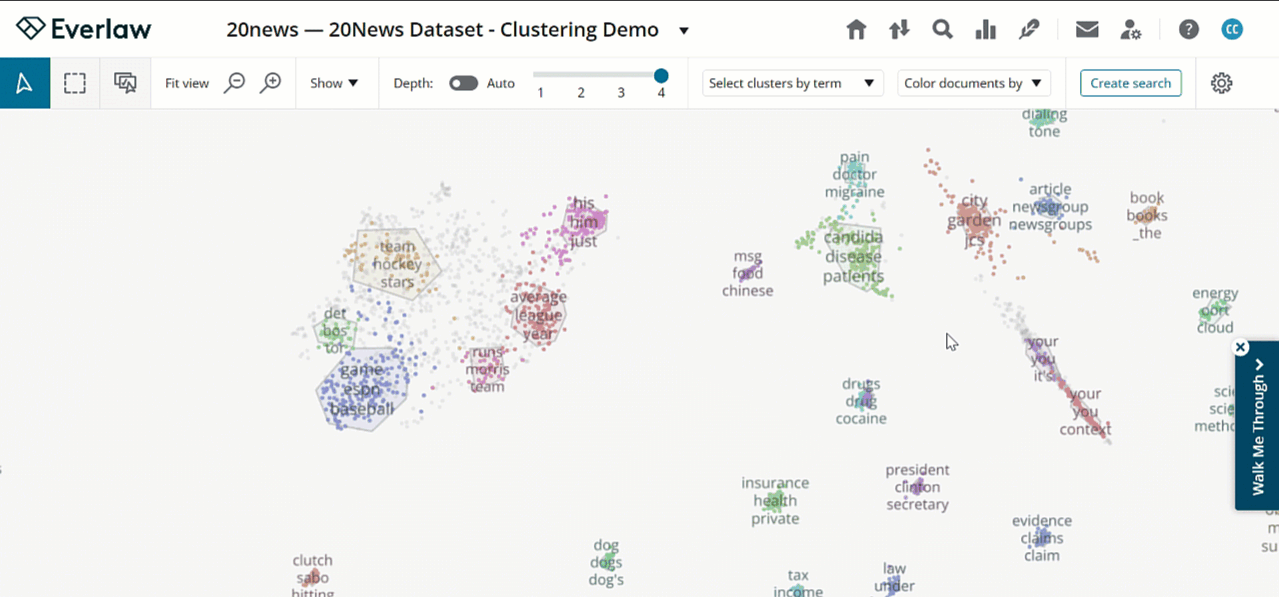Image resolution: width=1279 pixels, height=597 pixels.
Task: Open the uploads transfer icon
Action: [899, 30]
